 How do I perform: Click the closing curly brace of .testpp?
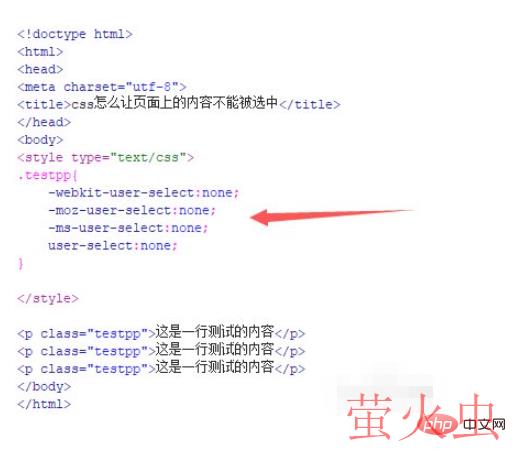click(21, 263)
